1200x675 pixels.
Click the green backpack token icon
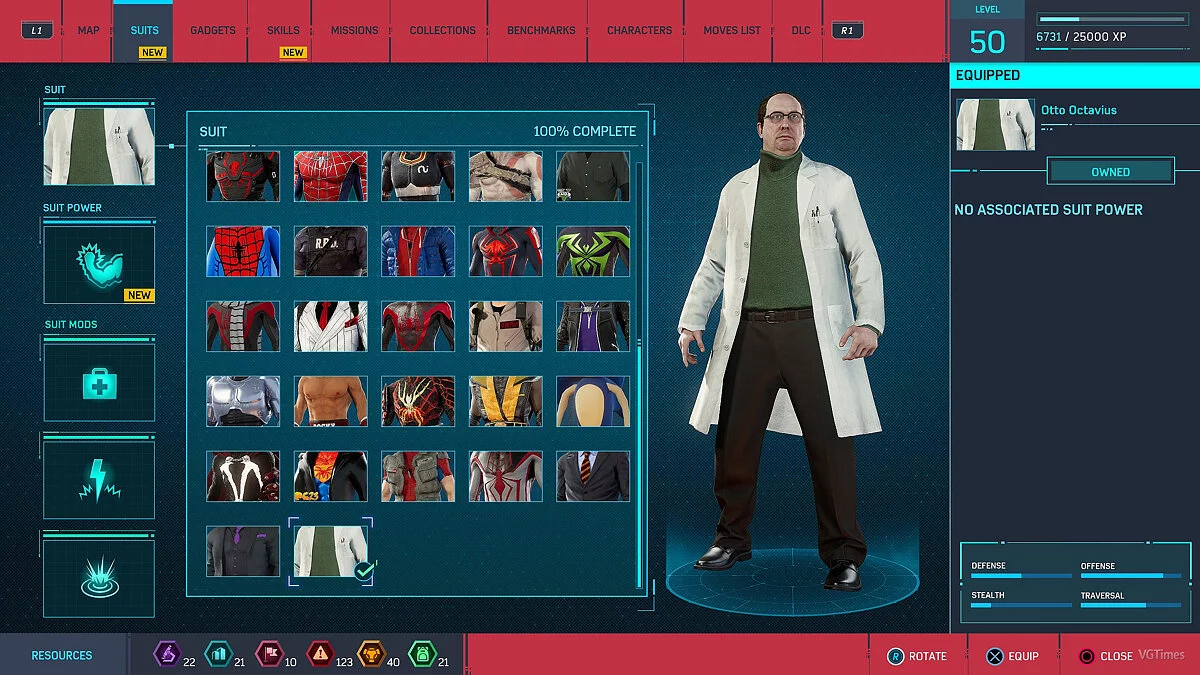point(421,654)
